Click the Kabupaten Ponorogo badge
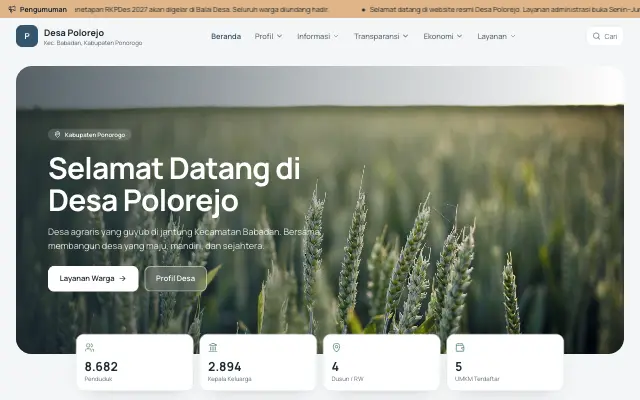The width and height of the screenshot is (640, 400). tap(89, 135)
